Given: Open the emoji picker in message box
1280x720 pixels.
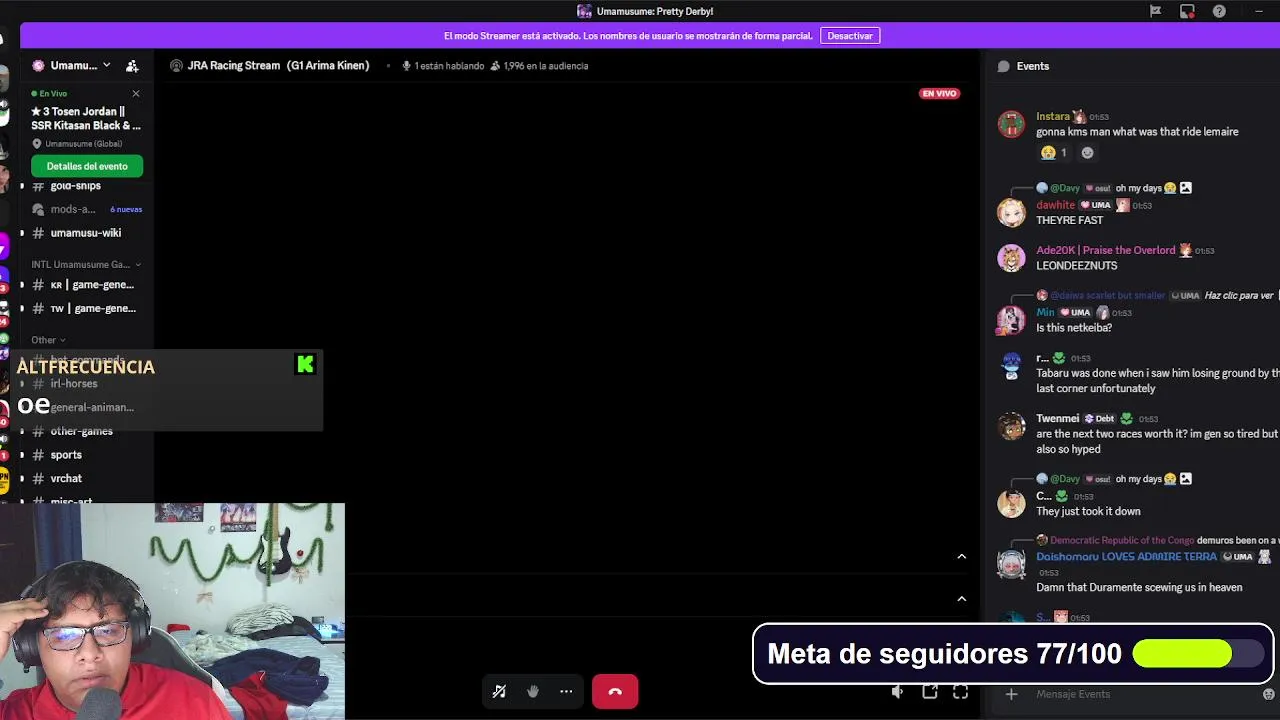Looking at the screenshot, I should [x=1269, y=694].
